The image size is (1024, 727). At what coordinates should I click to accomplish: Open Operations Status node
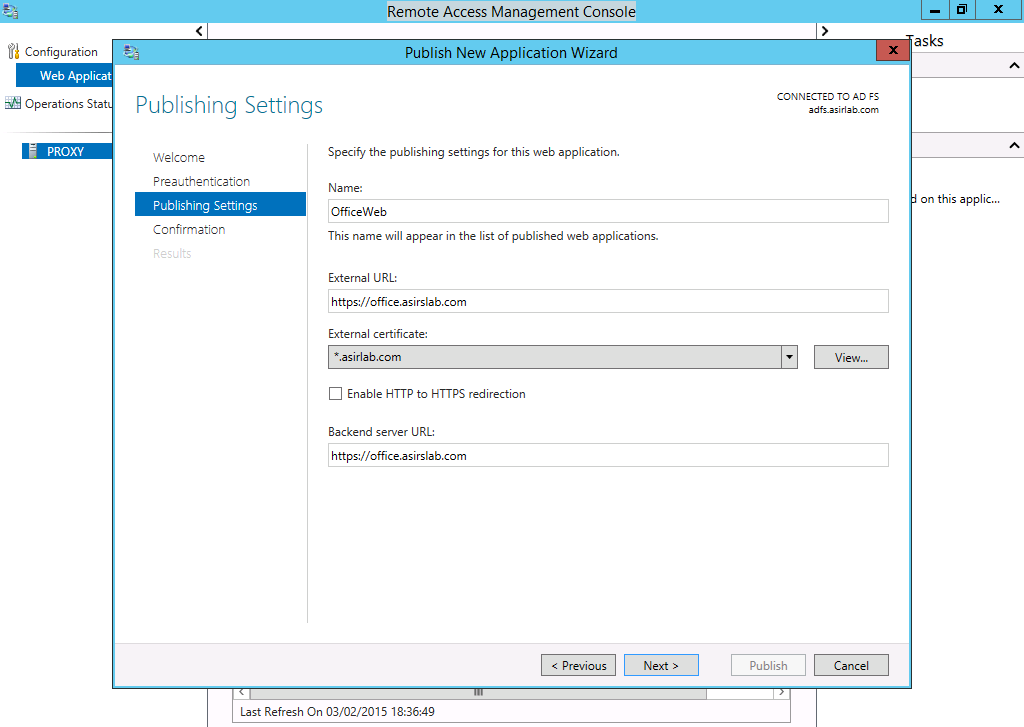(x=68, y=103)
